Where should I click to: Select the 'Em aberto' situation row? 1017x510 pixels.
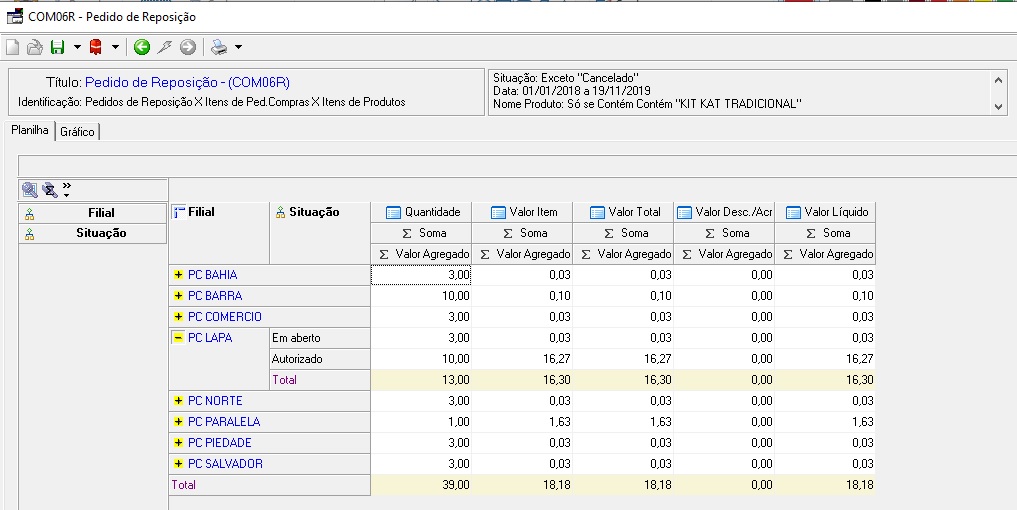tap(320, 338)
